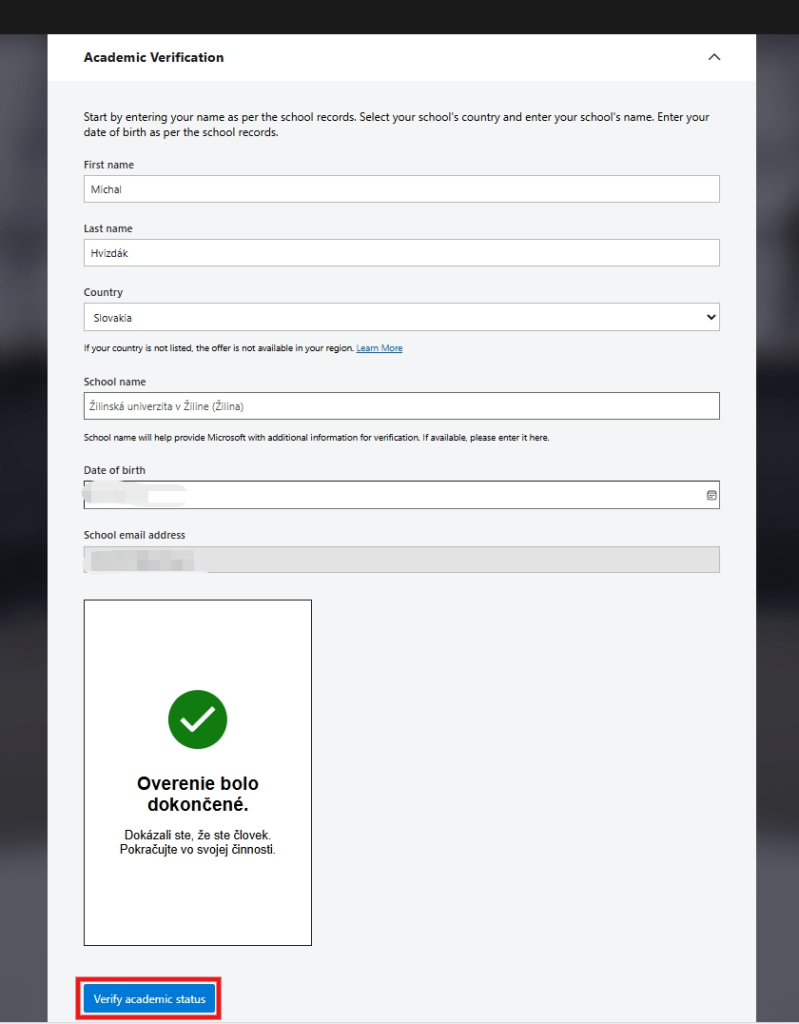Viewport: 799px width, 1024px height.
Task: Click the Country dropdown arrow
Action: click(x=711, y=317)
